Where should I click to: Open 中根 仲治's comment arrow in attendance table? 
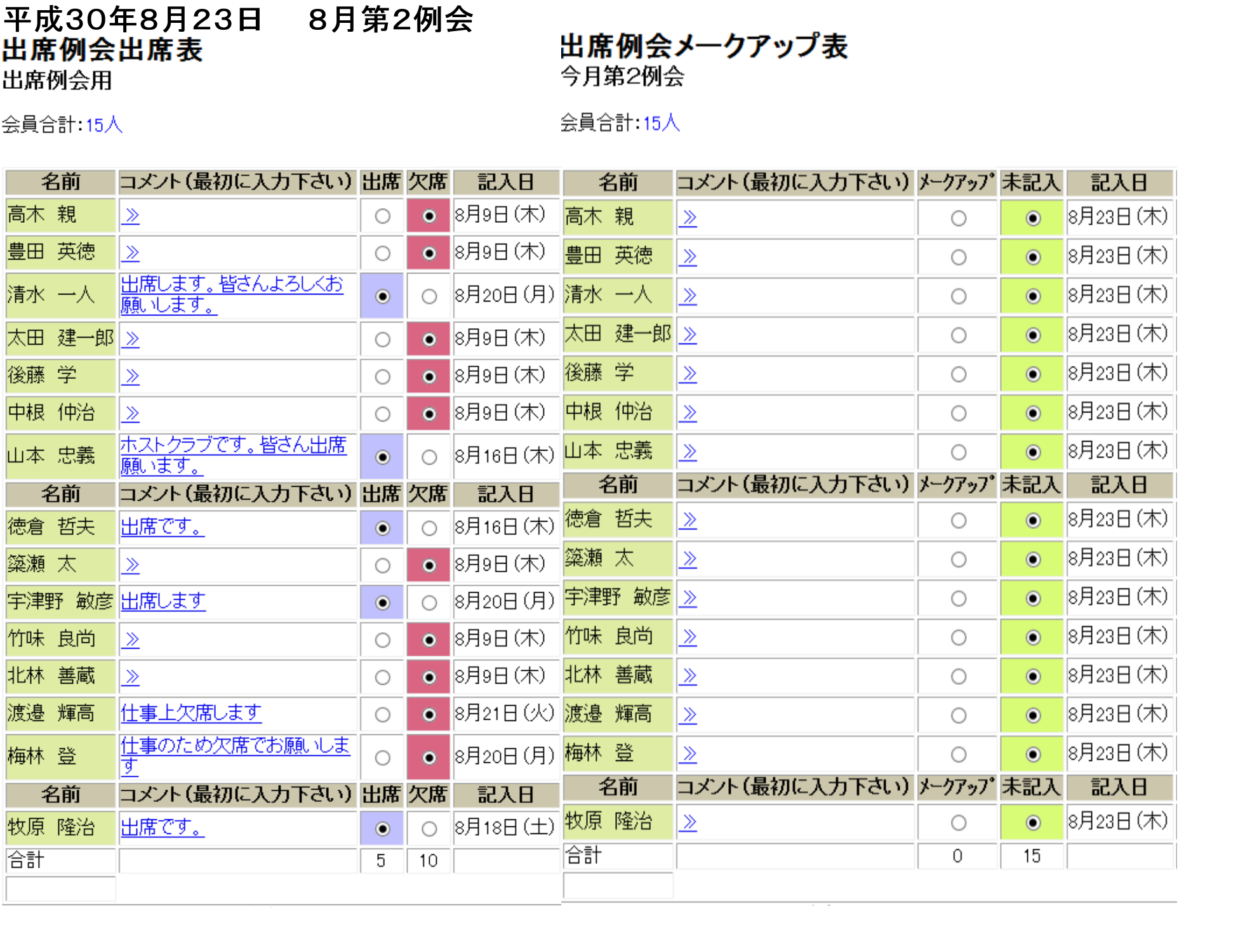point(131,414)
